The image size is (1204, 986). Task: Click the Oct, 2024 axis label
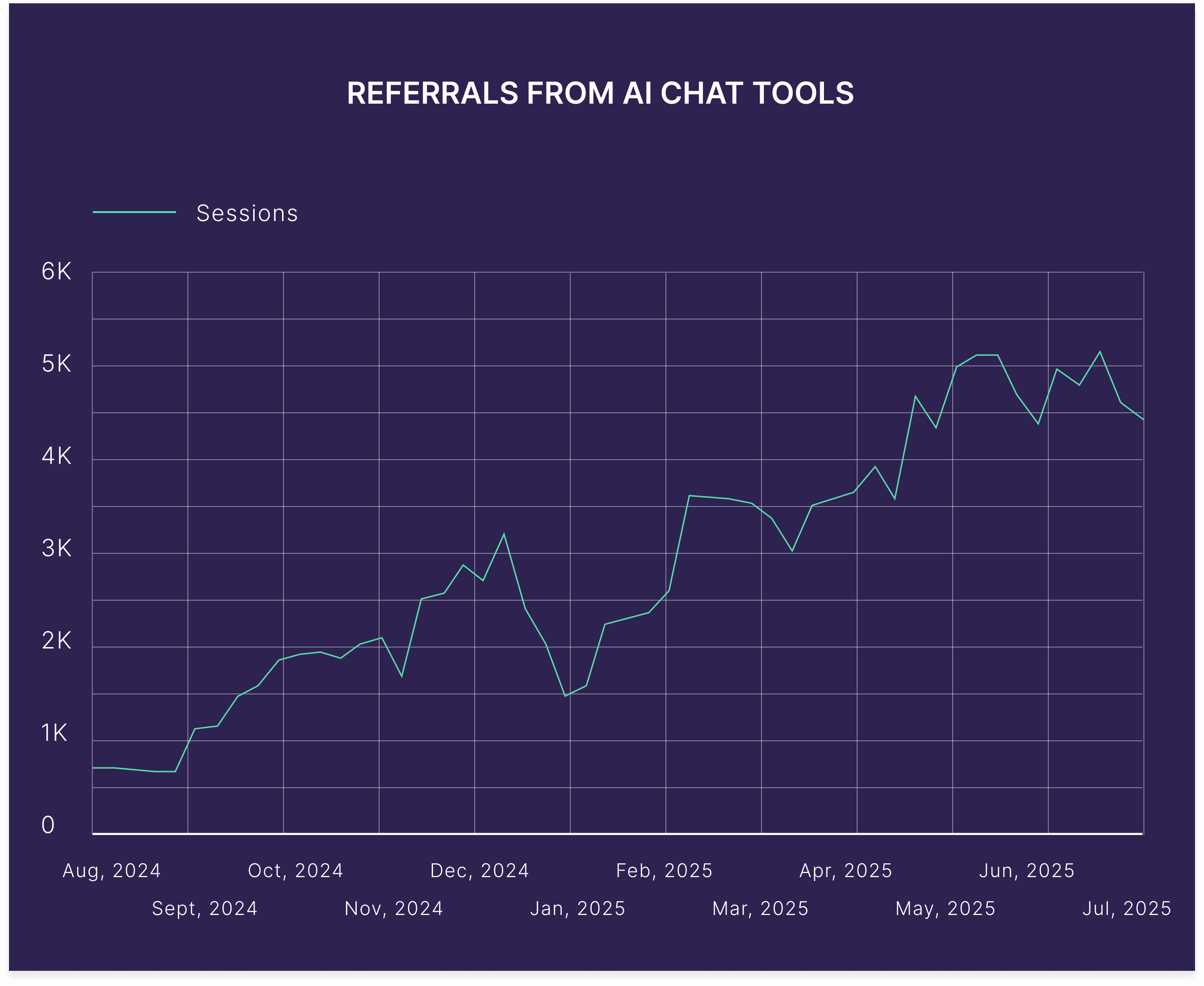point(295,871)
